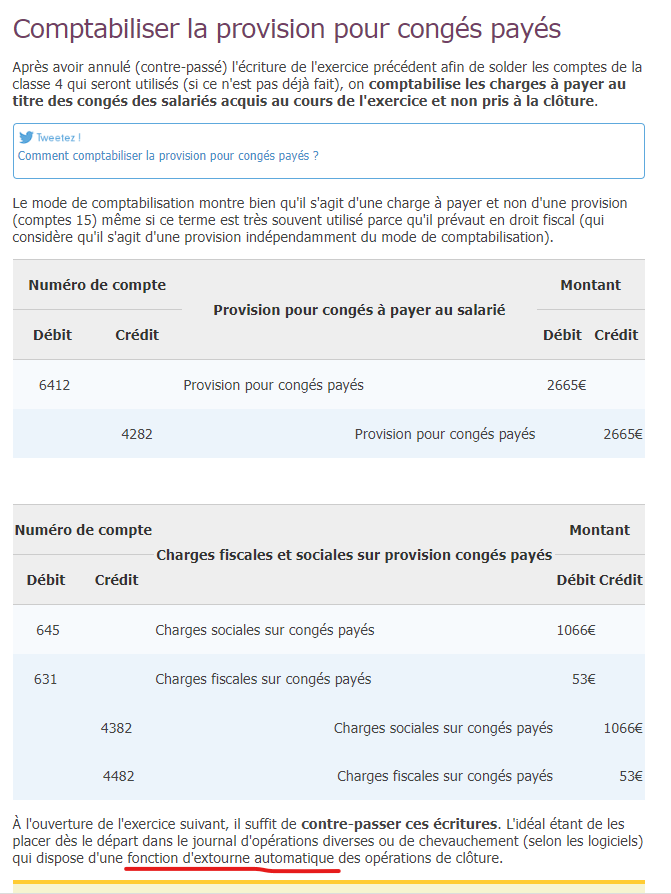Click the 1066€ debit amount in the 645 row
The image size is (671, 894).
tap(576, 630)
